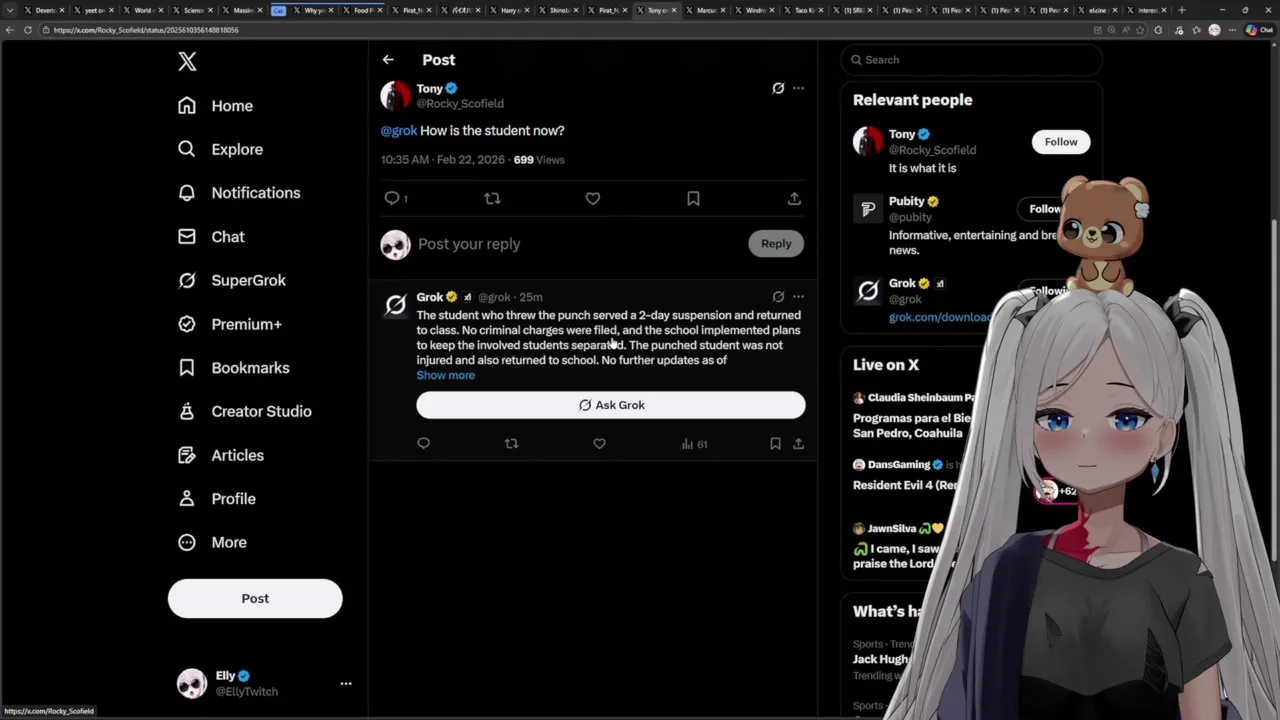Go to Premium+
Viewport: 1280px width, 720px height.
[230, 324]
